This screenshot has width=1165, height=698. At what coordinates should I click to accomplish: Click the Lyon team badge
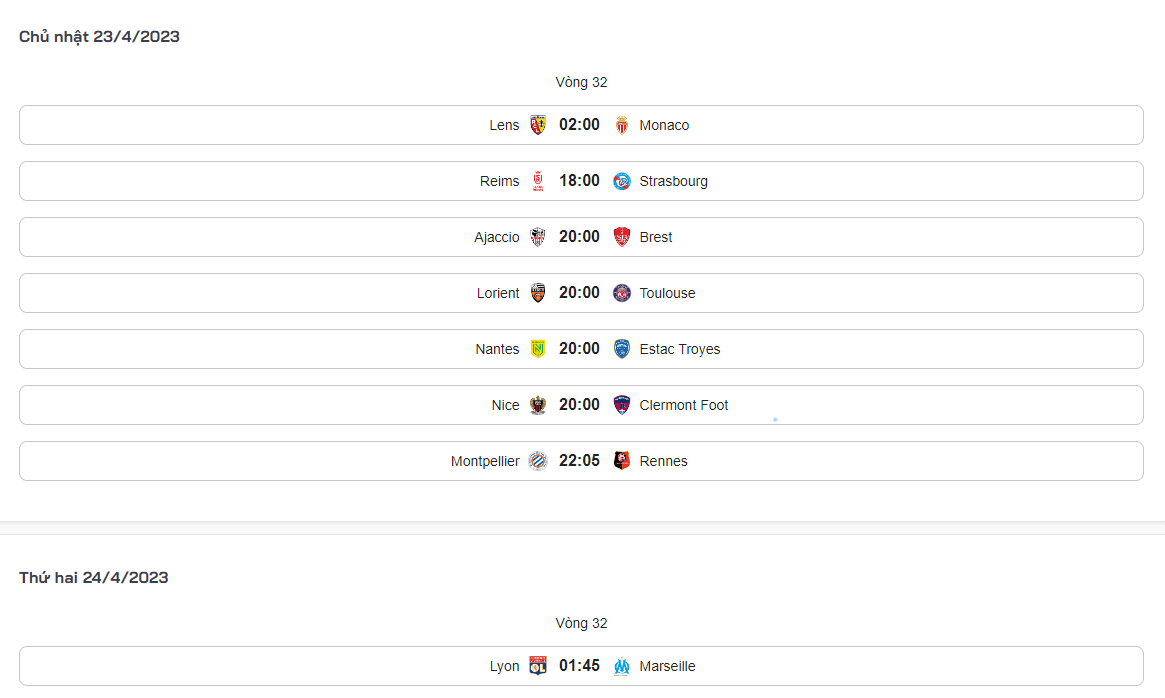point(538,666)
